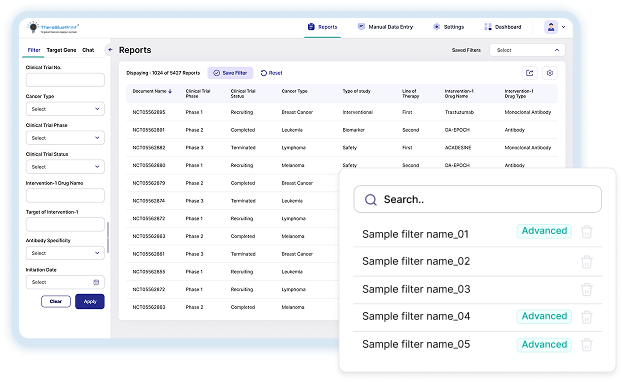623x382 pixels.
Task: Open the Reports tab in top navigation
Action: (323, 27)
